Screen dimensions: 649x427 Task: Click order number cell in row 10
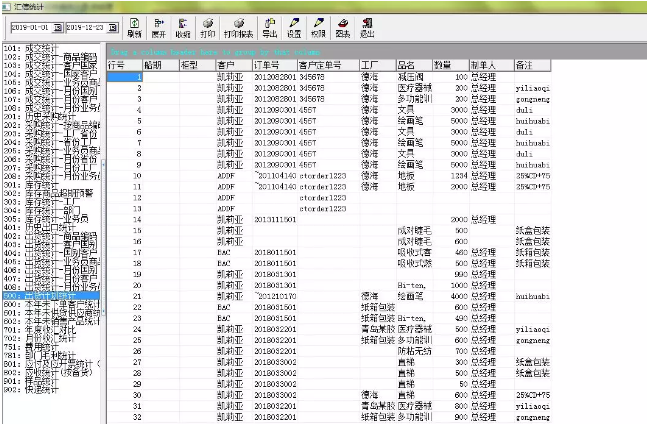(x=275, y=176)
